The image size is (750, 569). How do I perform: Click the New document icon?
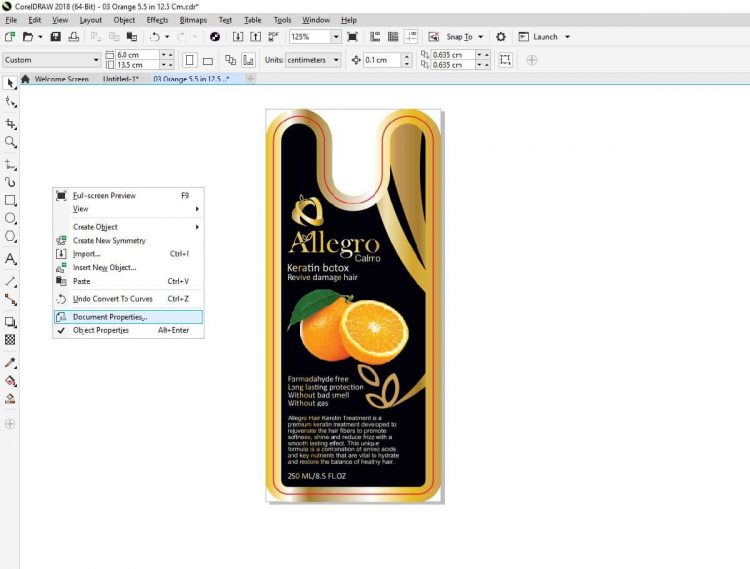(10, 37)
